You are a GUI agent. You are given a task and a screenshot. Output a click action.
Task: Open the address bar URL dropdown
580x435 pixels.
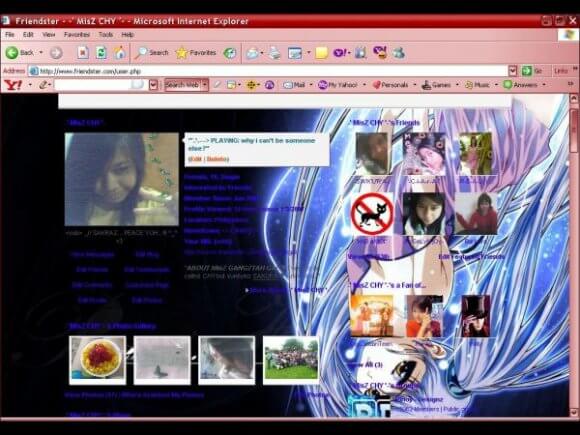tap(513, 71)
